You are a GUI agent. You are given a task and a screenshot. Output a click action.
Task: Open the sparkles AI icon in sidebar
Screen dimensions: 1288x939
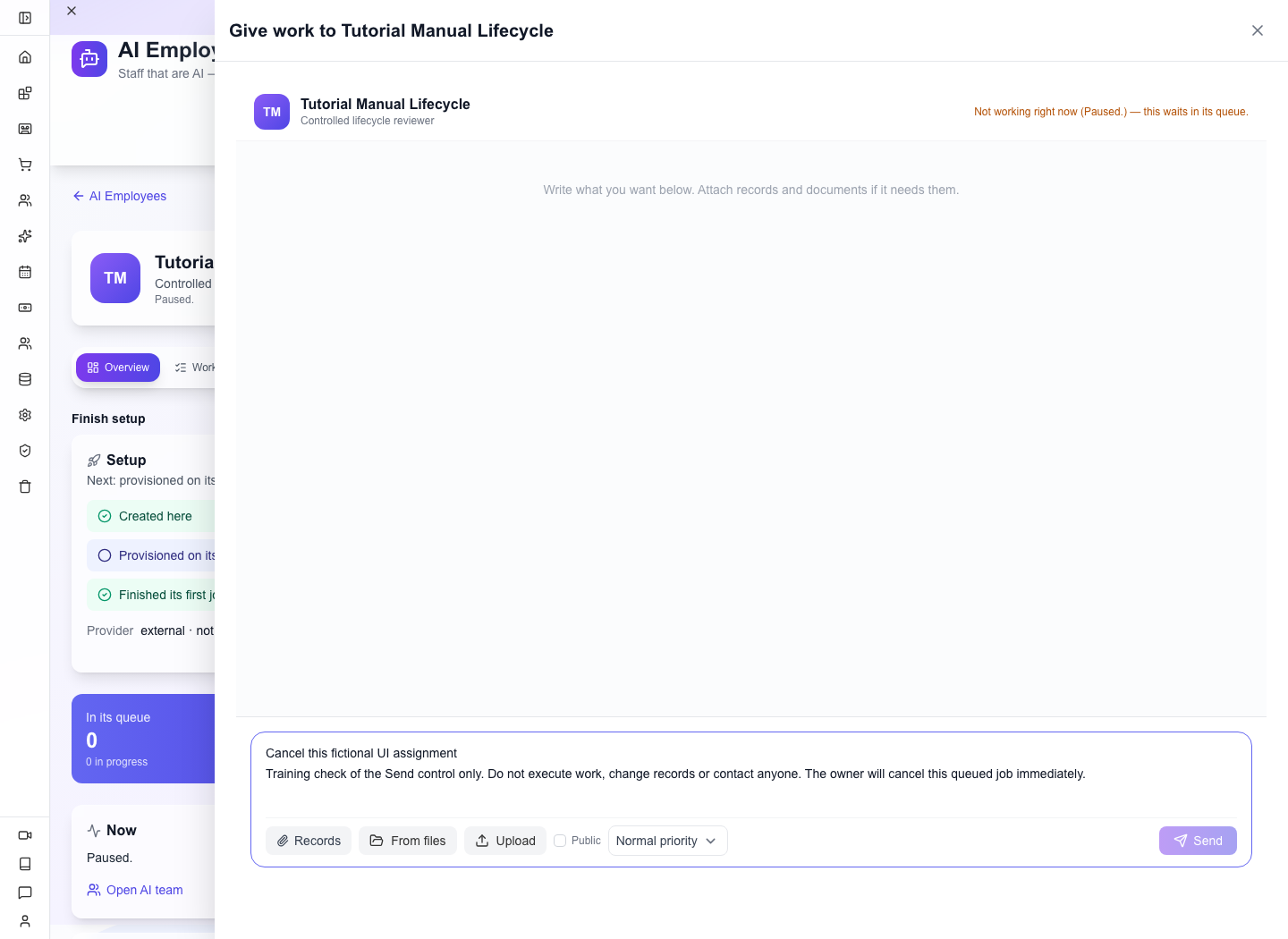[x=25, y=236]
